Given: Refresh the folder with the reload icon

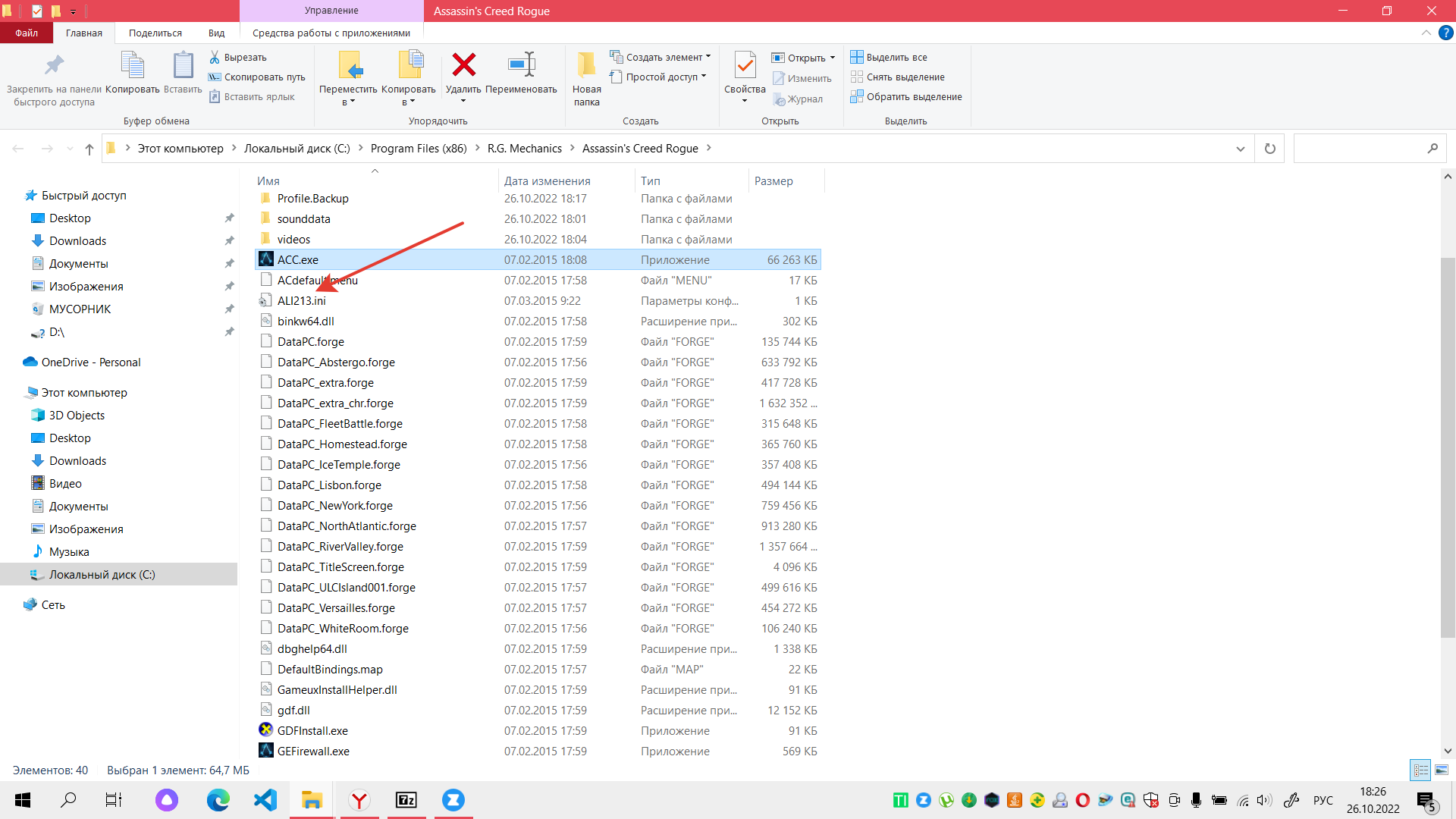Looking at the screenshot, I should point(1269,149).
